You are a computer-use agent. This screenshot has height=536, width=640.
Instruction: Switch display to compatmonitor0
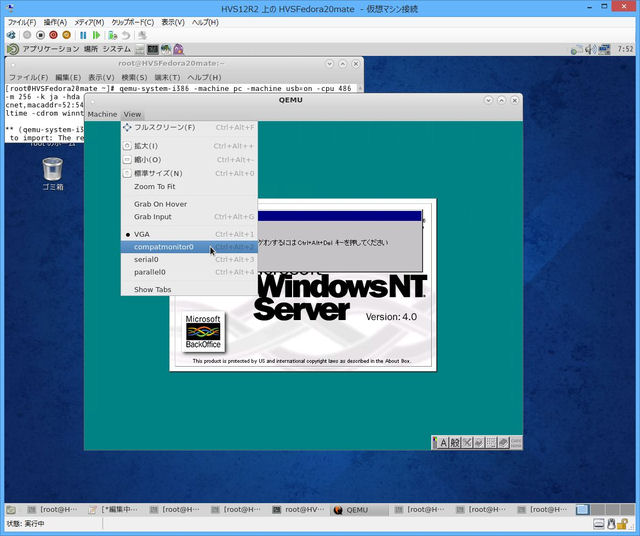click(x=189, y=247)
